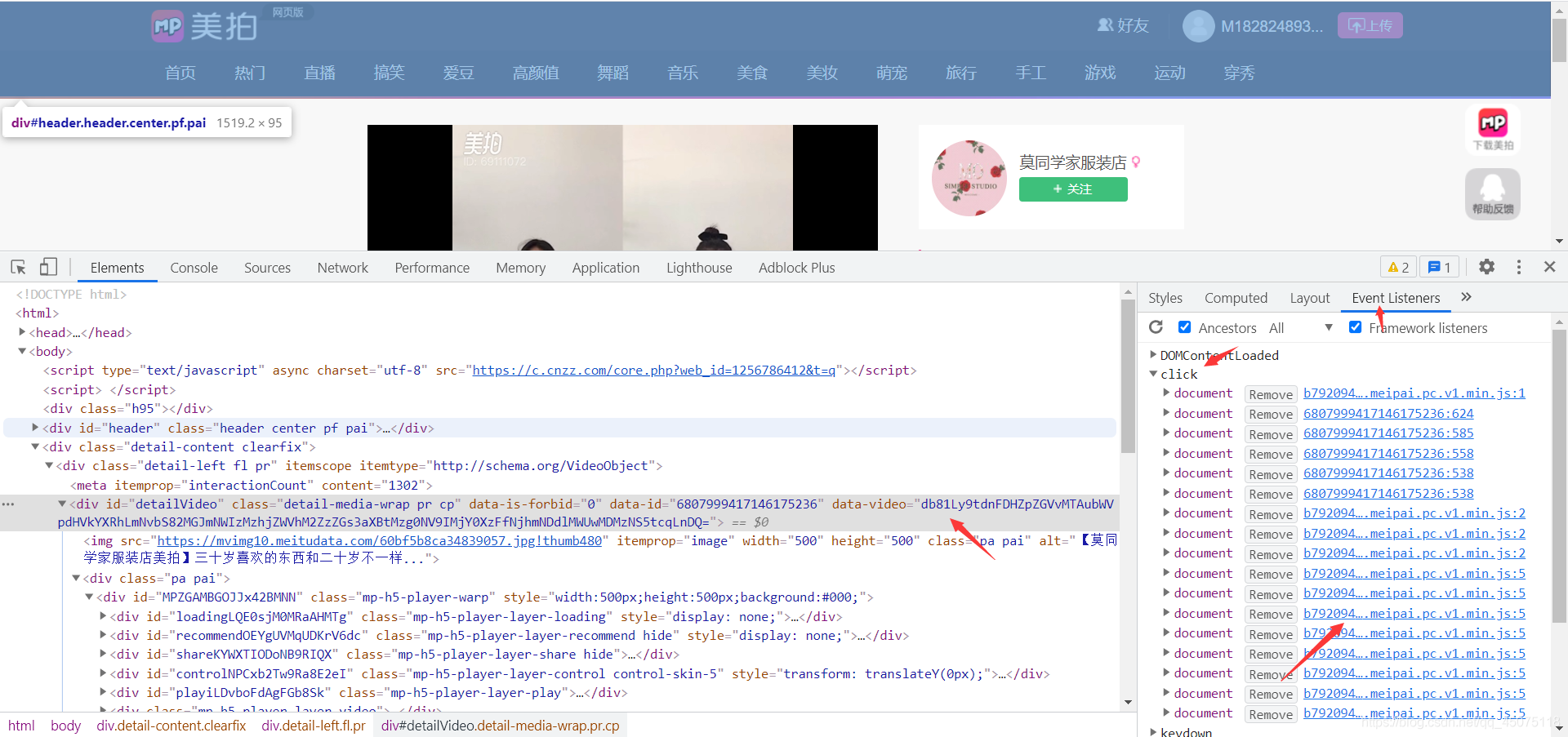1568x737 pixels.
Task: Click the inspect element picker icon
Action: (x=18, y=267)
